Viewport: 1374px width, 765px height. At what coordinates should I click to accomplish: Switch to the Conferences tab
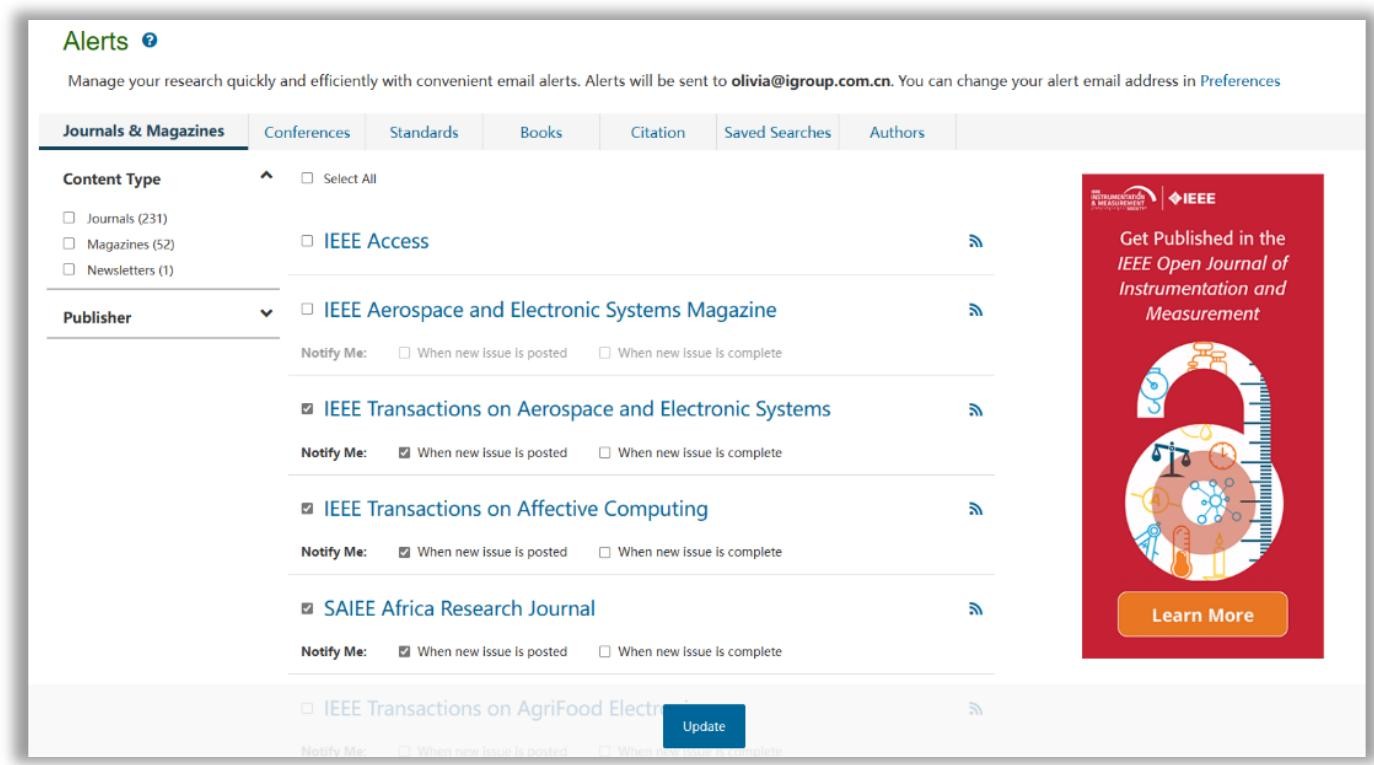tap(306, 132)
